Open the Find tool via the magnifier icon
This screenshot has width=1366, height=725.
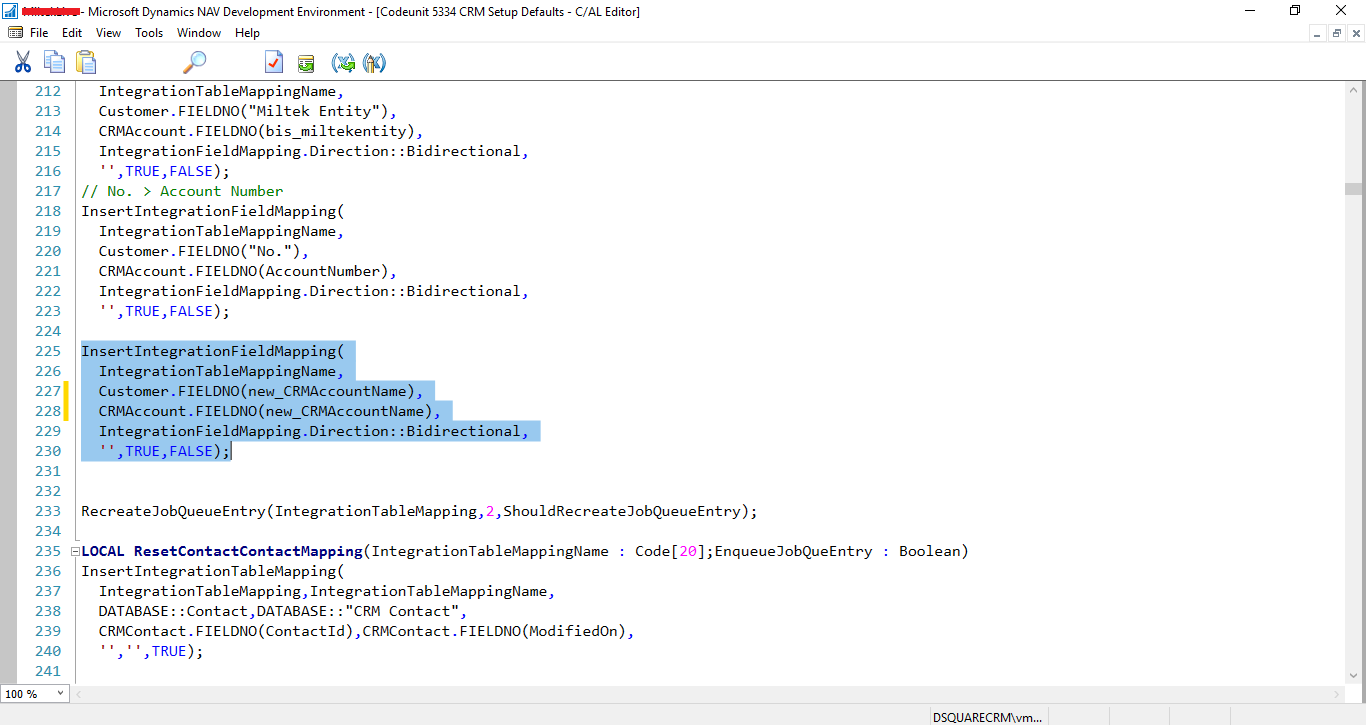(194, 61)
